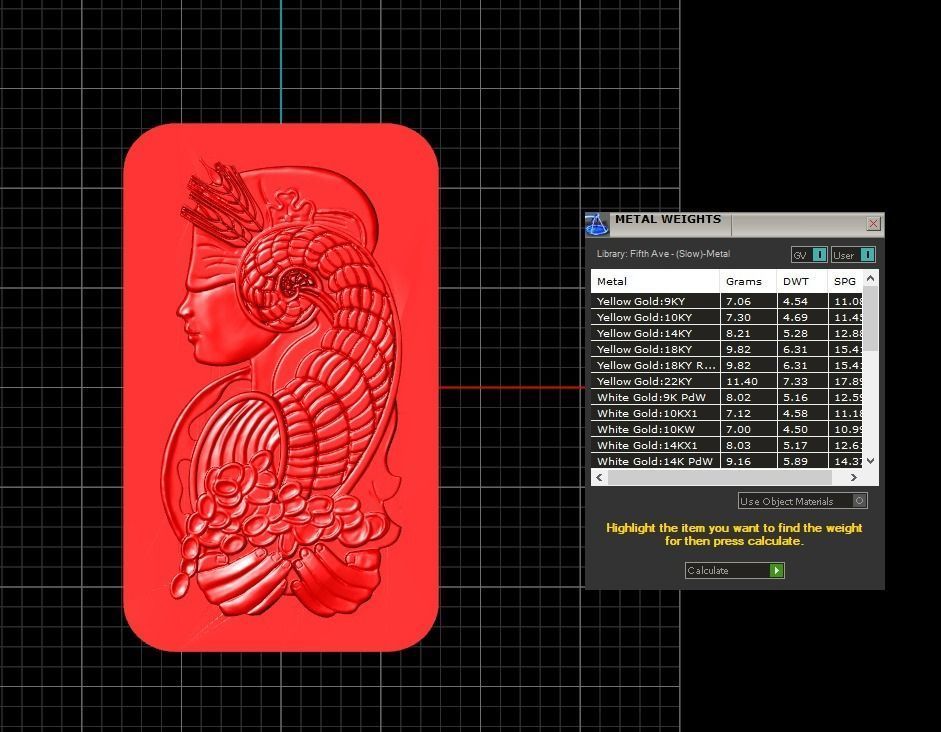Click the SPG column header
Viewport: 941px width, 732px height.
point(845,281)
